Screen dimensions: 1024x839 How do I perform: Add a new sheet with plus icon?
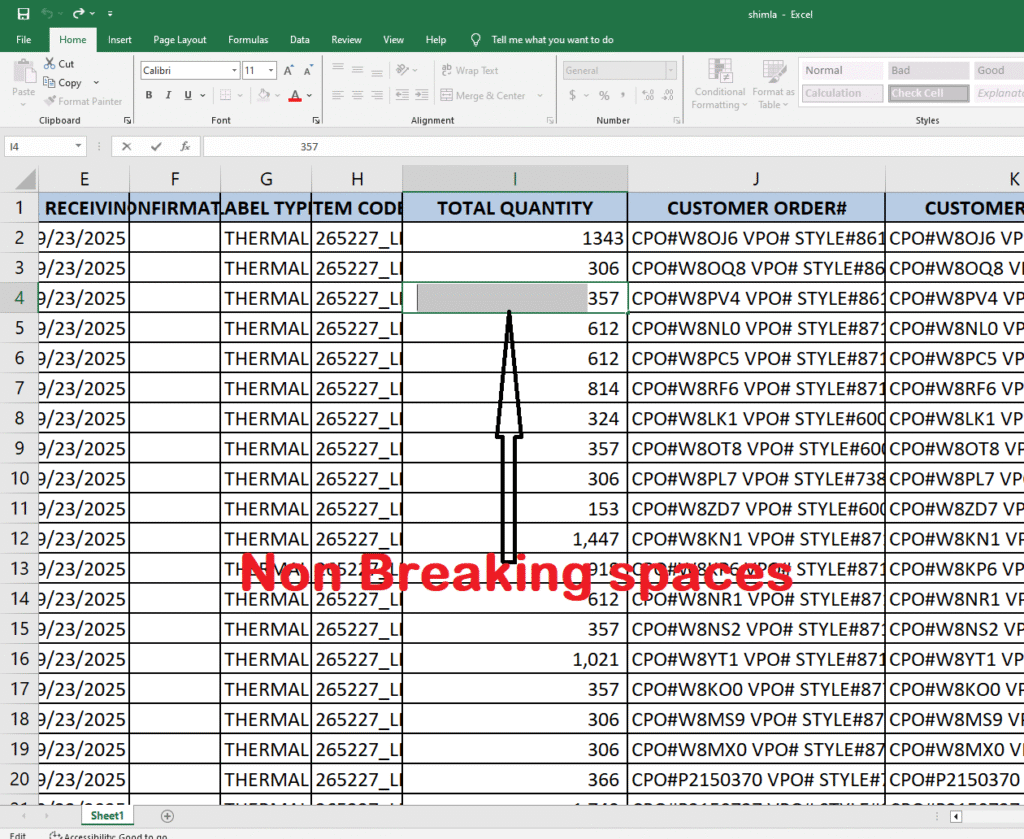pos(167,816)
